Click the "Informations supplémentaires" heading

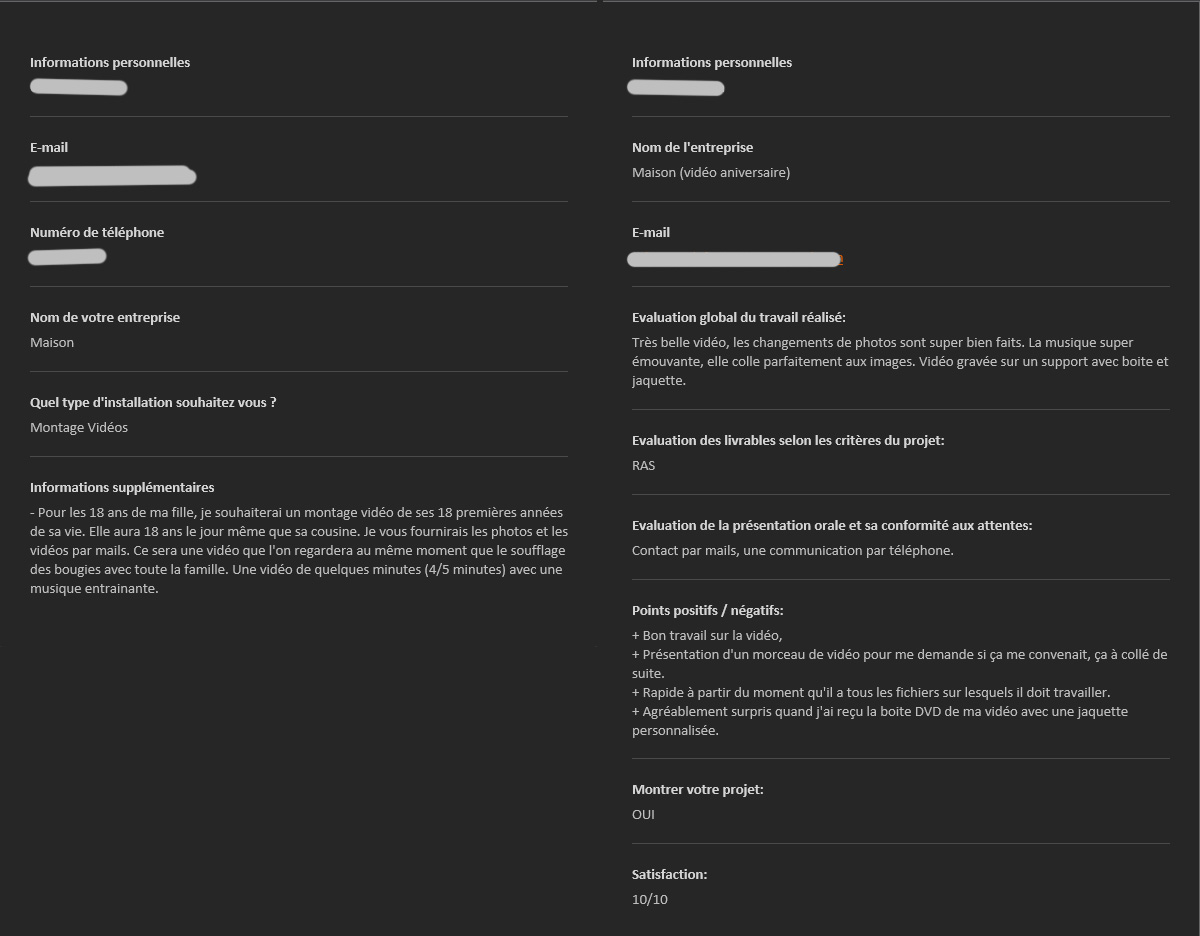point(122,488)
